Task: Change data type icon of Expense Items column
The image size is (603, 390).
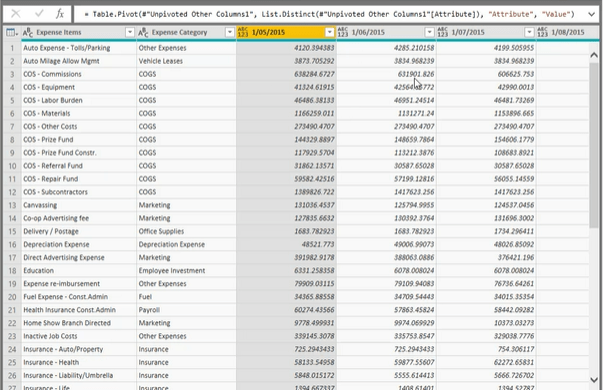Action: 28,33
